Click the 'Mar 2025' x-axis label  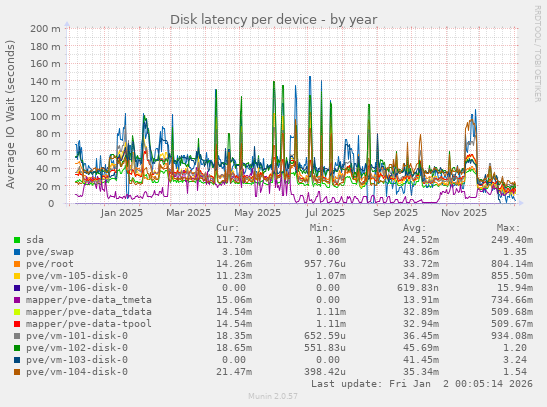pyautogui.click(x=188, y=213)
